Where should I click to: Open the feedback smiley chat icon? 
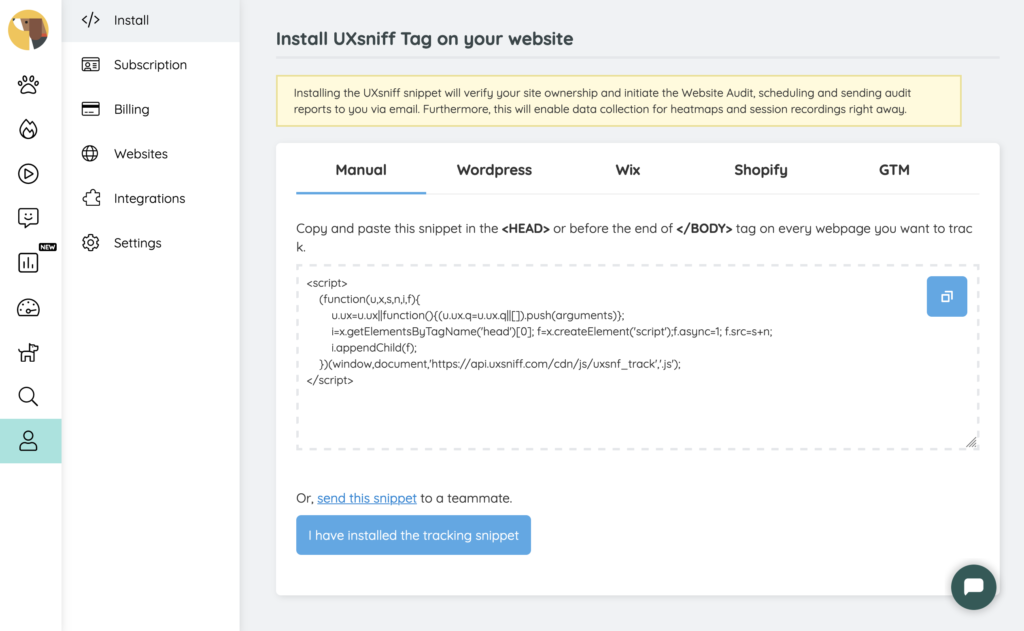pos(28,218)
